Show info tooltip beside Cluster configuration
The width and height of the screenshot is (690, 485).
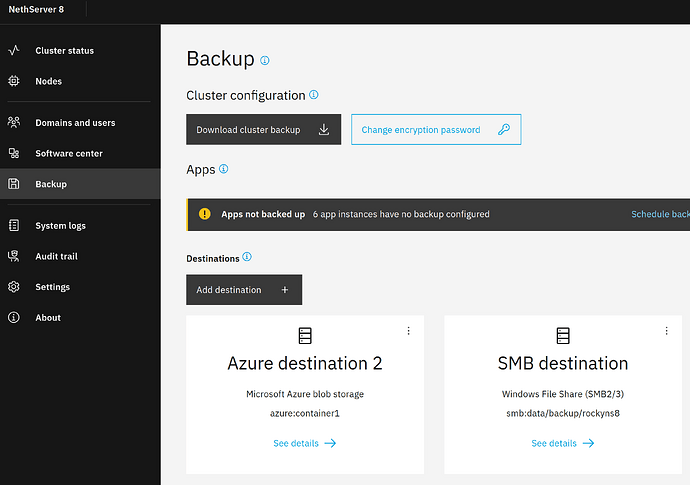[x=314, y=95]
